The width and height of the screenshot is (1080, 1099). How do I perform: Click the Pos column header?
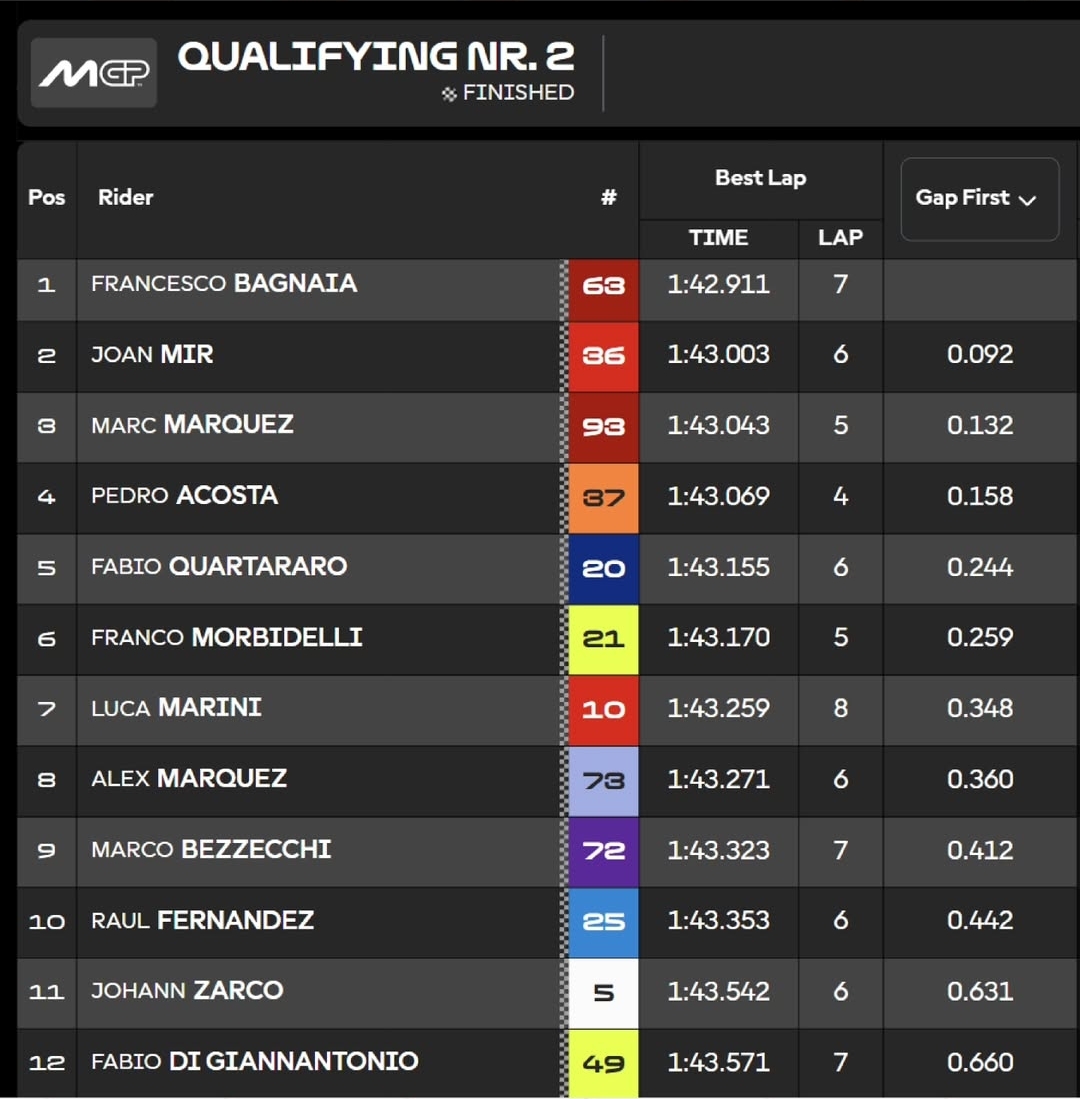click(46, 197)
